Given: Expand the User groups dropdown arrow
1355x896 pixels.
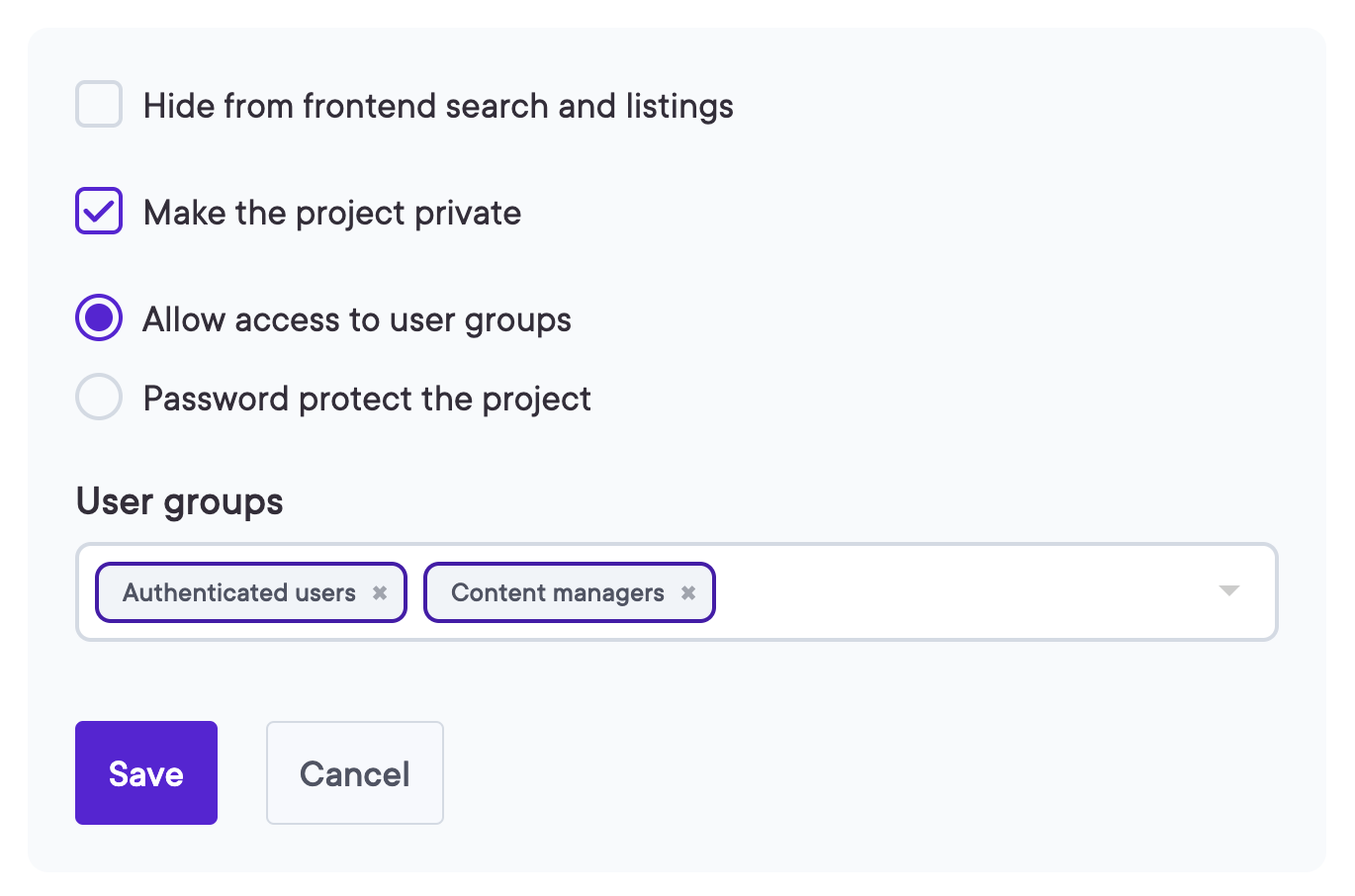Looking at the screenshot, I should [x=1228, y=591].
